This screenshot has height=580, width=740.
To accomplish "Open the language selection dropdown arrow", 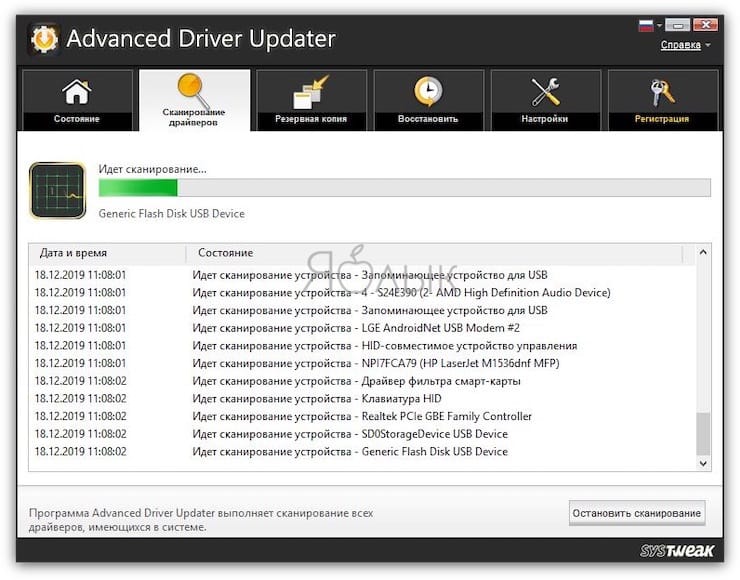I will [659, 25].
